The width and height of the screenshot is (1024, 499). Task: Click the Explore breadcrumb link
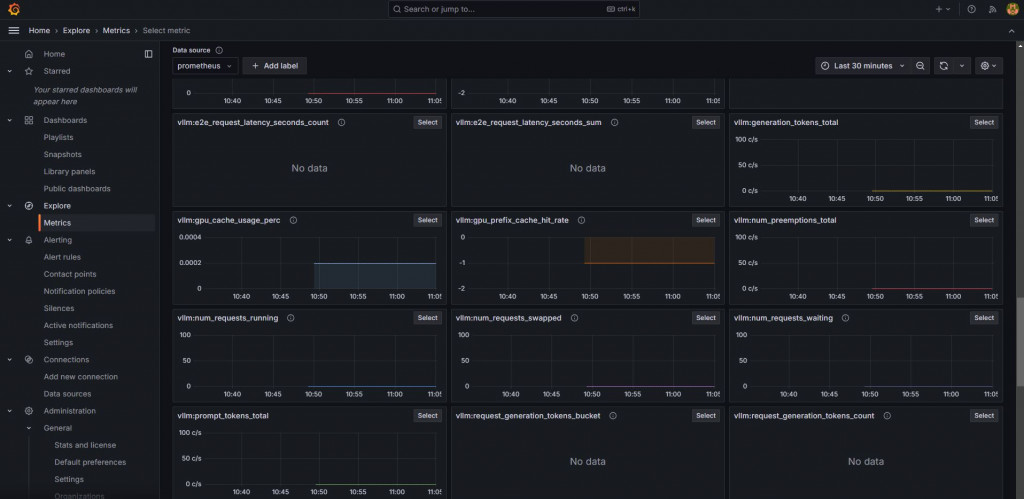(76, 31)
